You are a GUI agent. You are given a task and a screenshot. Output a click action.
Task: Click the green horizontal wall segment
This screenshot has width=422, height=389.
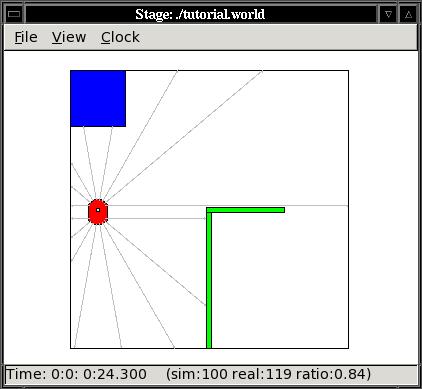pyautogui.click(x=246, y=210)
